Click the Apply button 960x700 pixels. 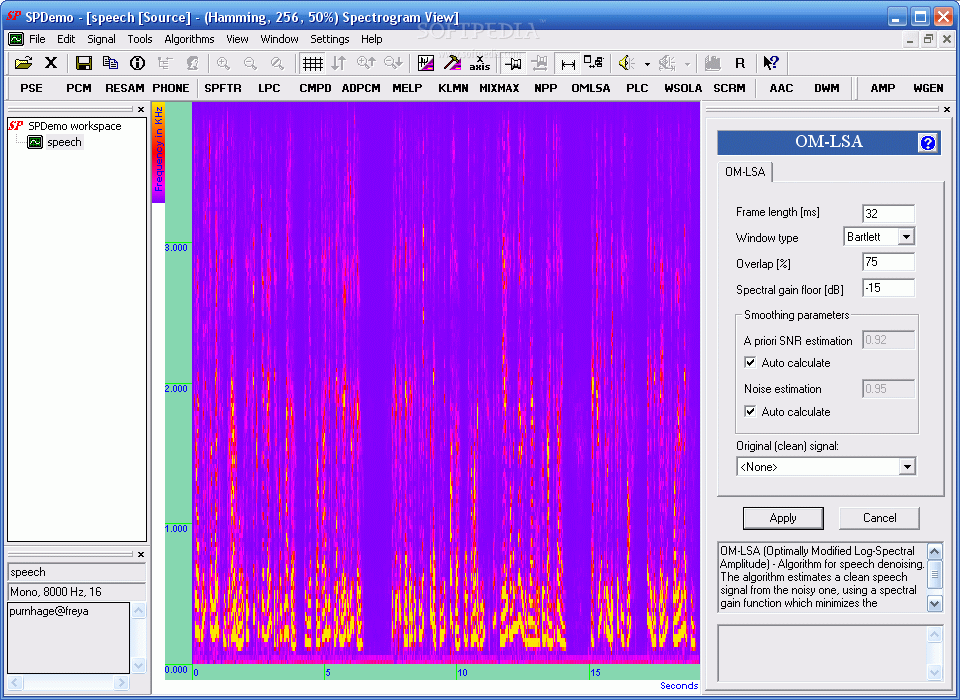pos(783,518)
